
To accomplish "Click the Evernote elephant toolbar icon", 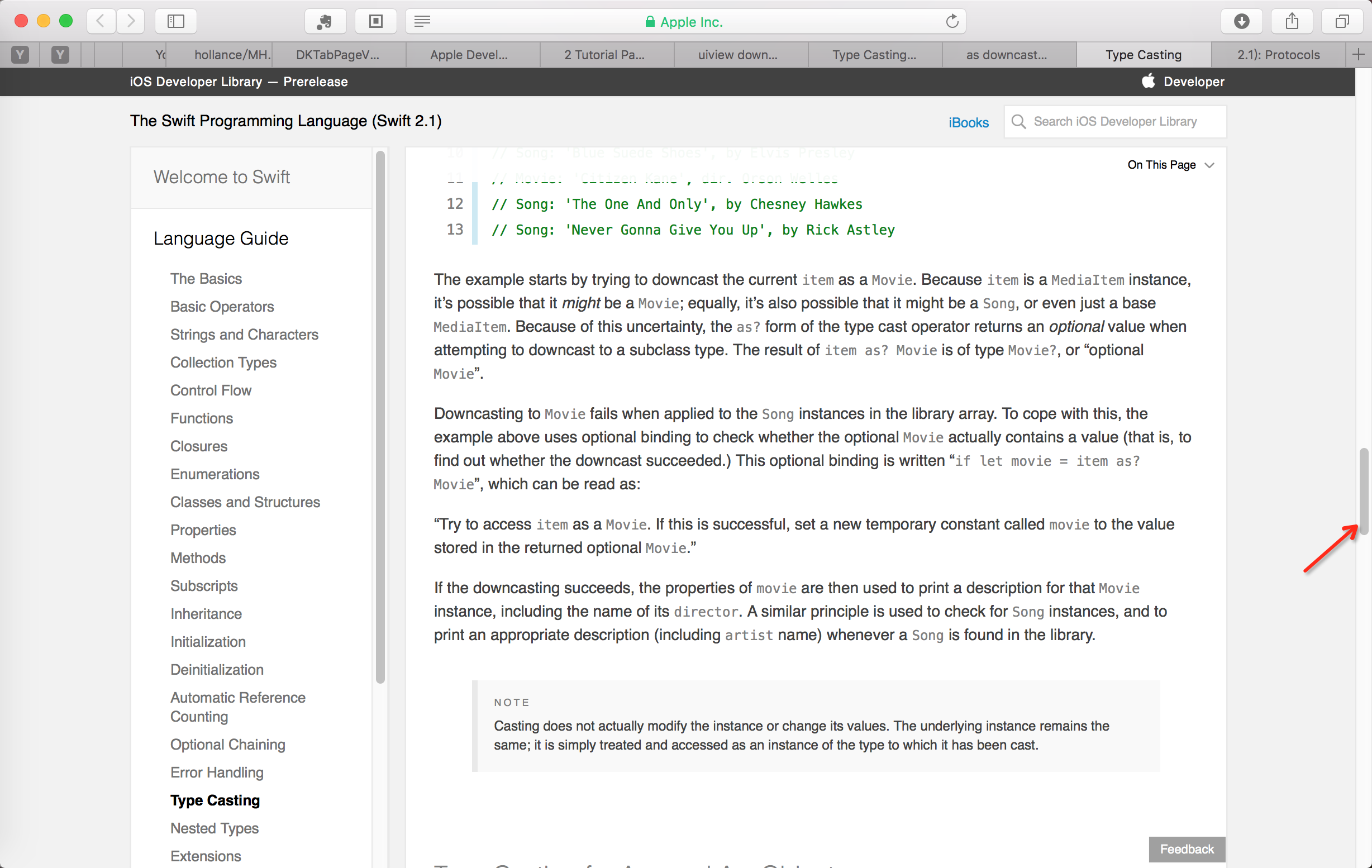I will click(325, 21).
